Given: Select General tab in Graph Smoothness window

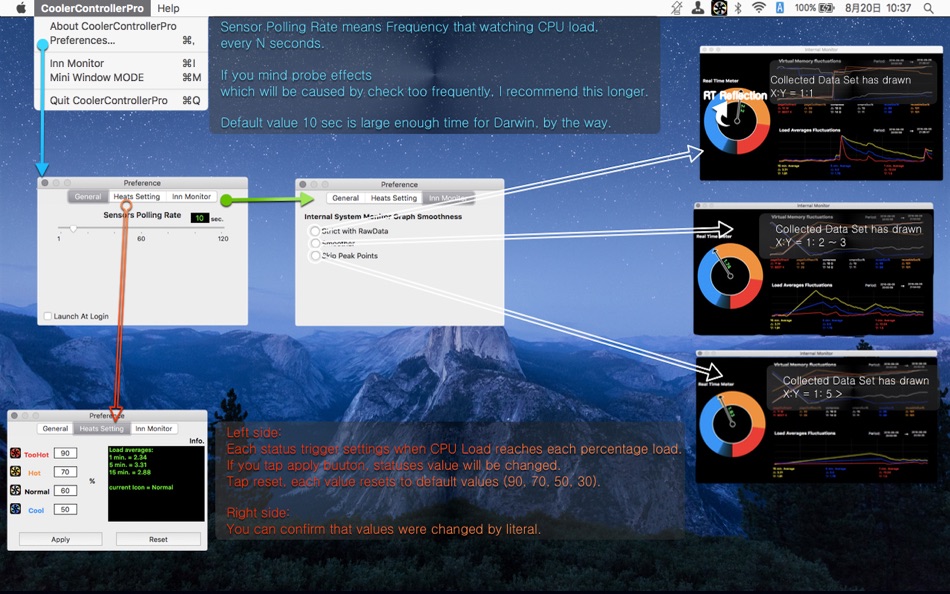Looking at the screenshot, I should click(345, 198).
